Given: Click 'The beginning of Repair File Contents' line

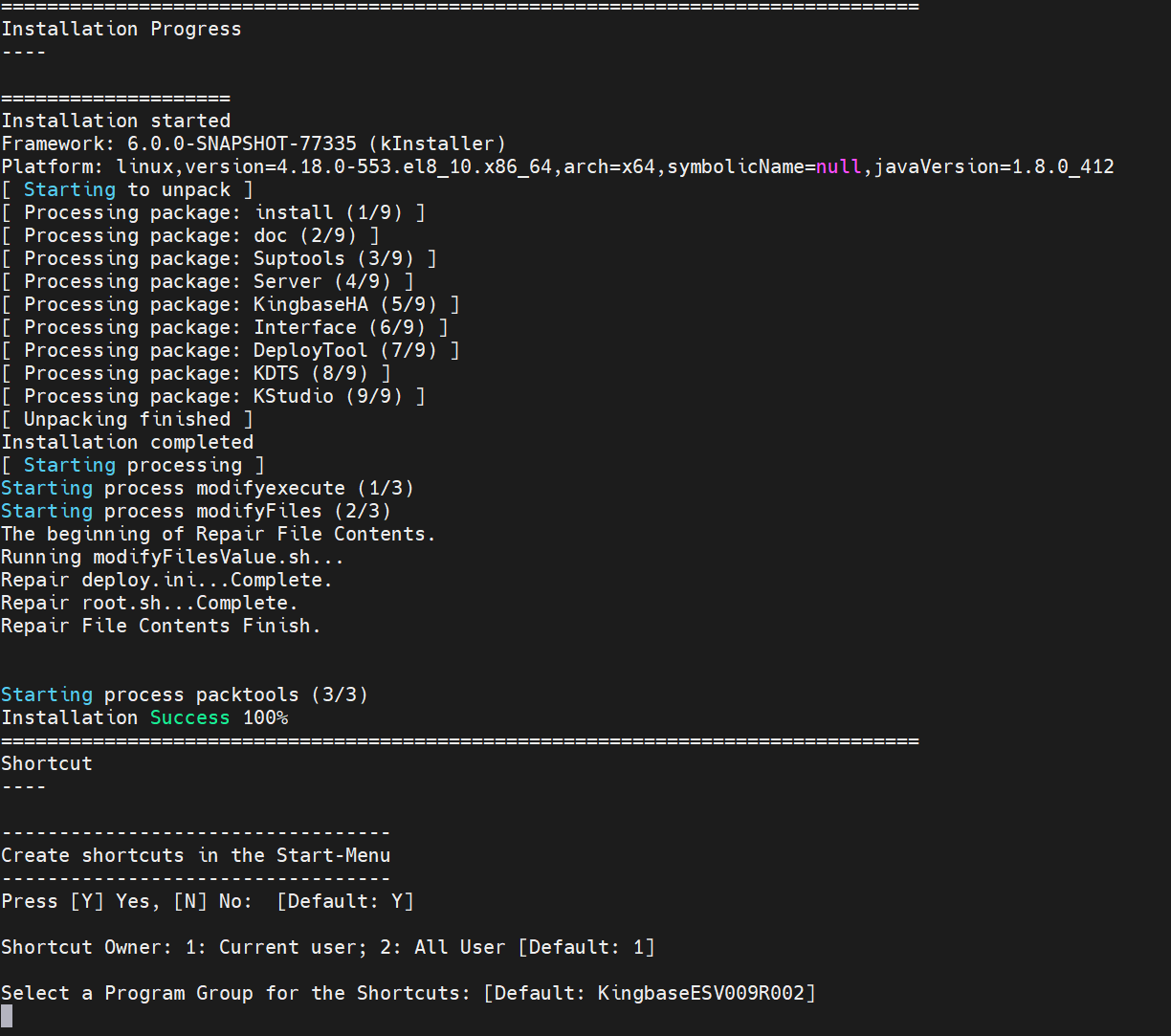Looking at the screenshot, I should click(x=219, y=534).
